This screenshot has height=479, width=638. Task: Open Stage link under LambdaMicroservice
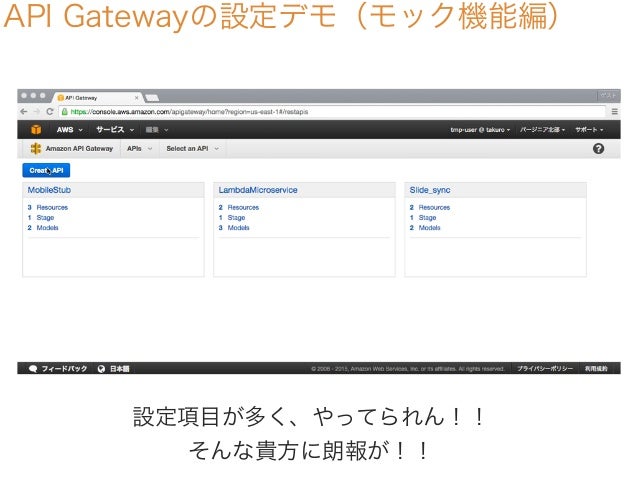236,218
